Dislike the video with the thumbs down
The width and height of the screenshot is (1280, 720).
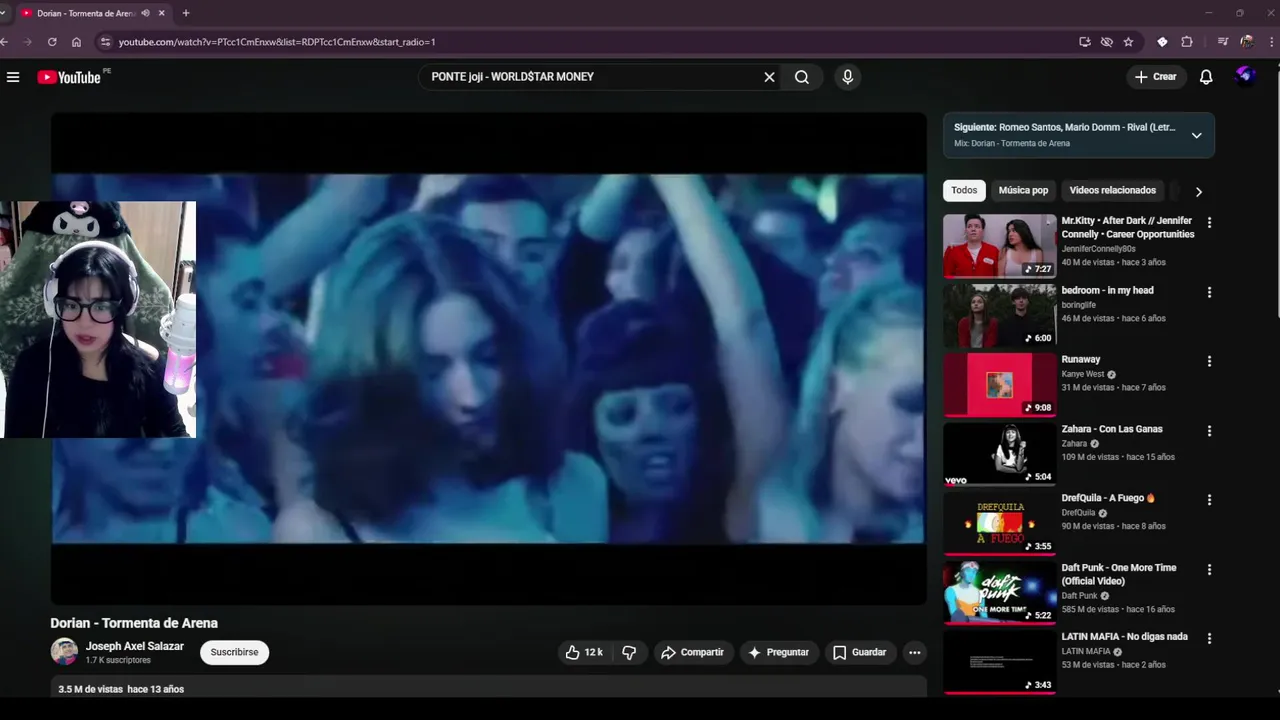629,652
